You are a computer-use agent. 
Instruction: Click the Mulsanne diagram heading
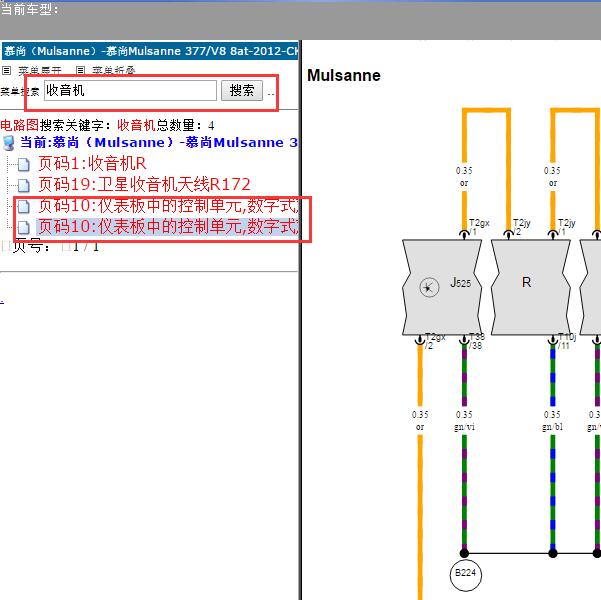(344, 76)
